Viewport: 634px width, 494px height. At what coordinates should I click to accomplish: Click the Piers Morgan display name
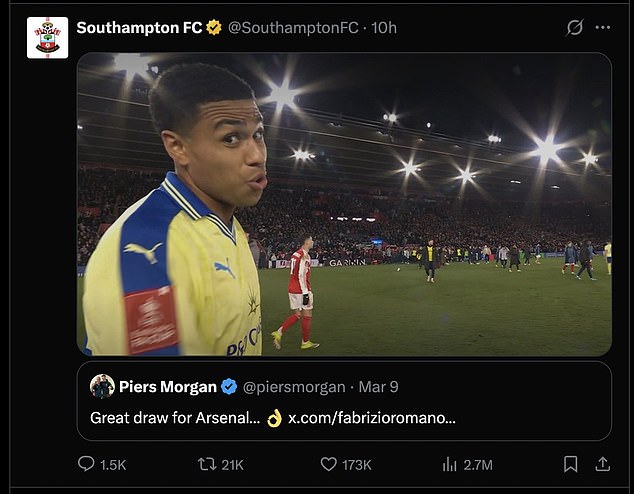[167, 387]
